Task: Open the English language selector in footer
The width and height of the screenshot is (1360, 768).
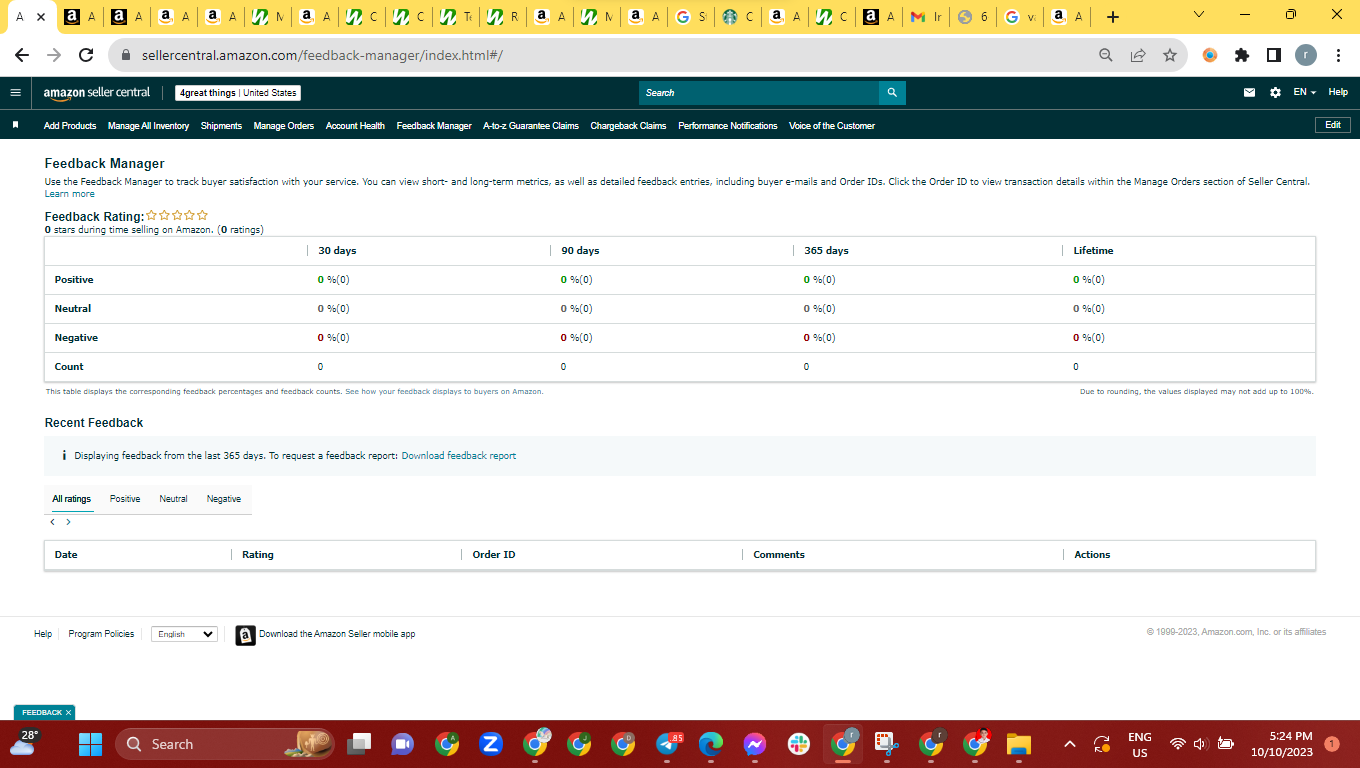Action: (184, 634)
